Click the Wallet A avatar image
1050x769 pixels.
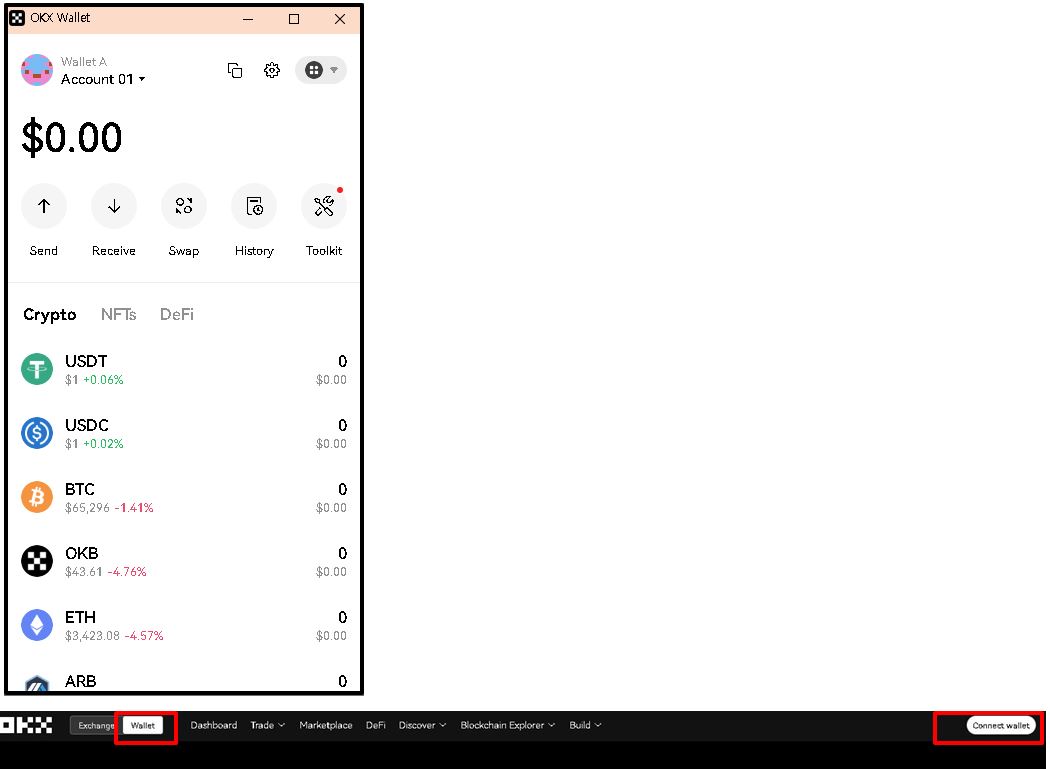click(37, 70)
